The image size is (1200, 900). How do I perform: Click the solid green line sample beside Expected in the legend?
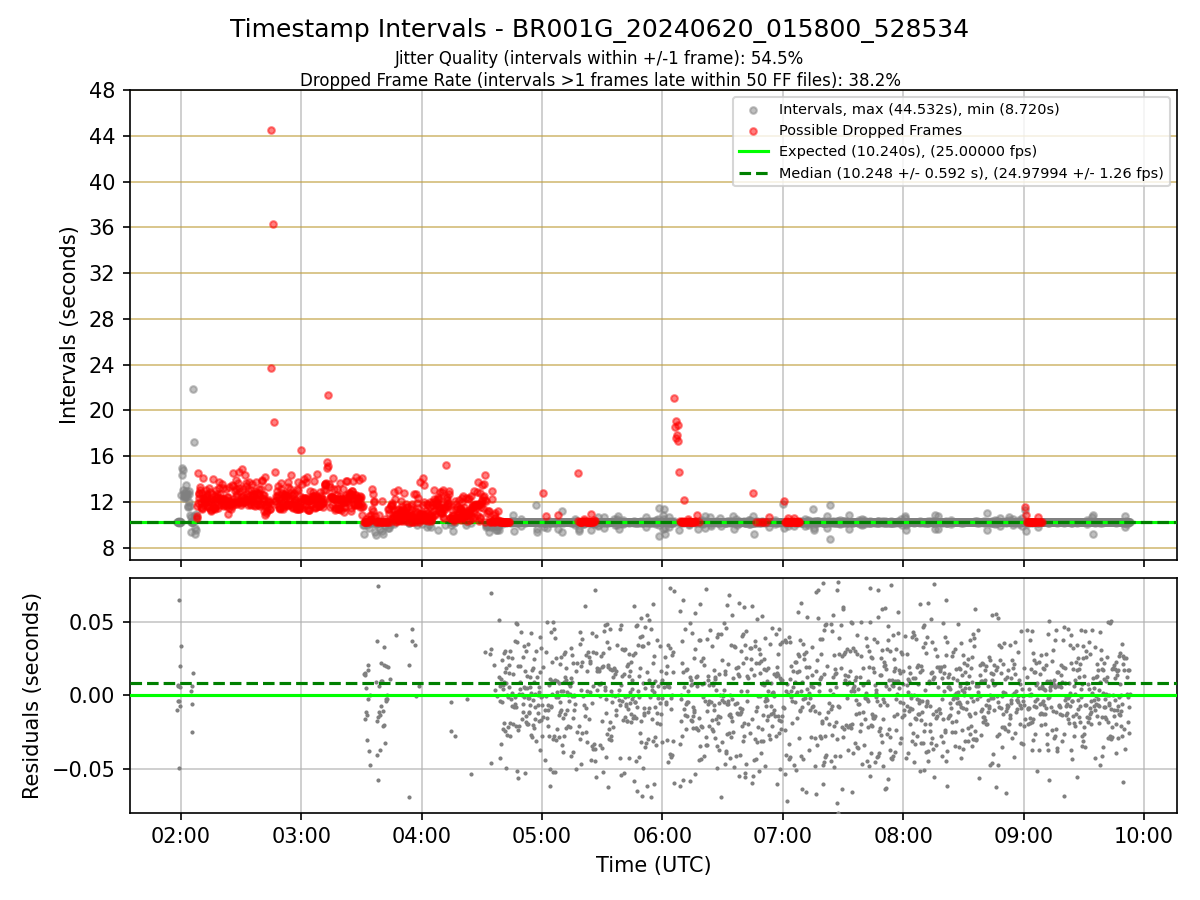[753, 152]
